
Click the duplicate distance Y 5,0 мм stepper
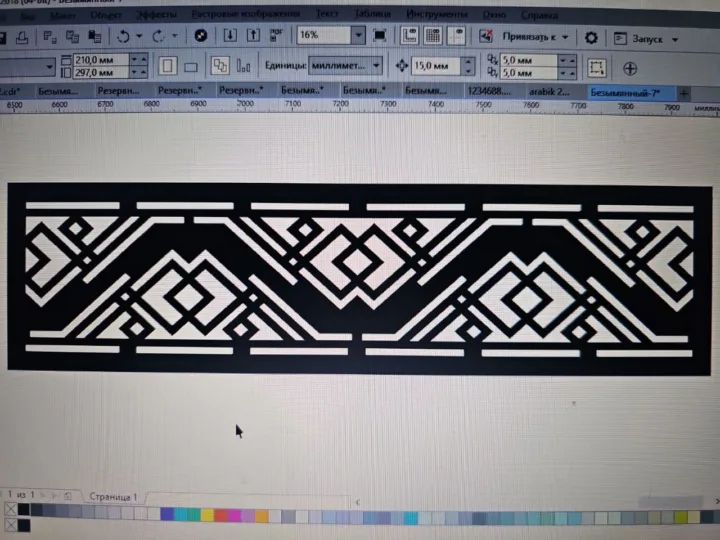click(x=567, y=73)
